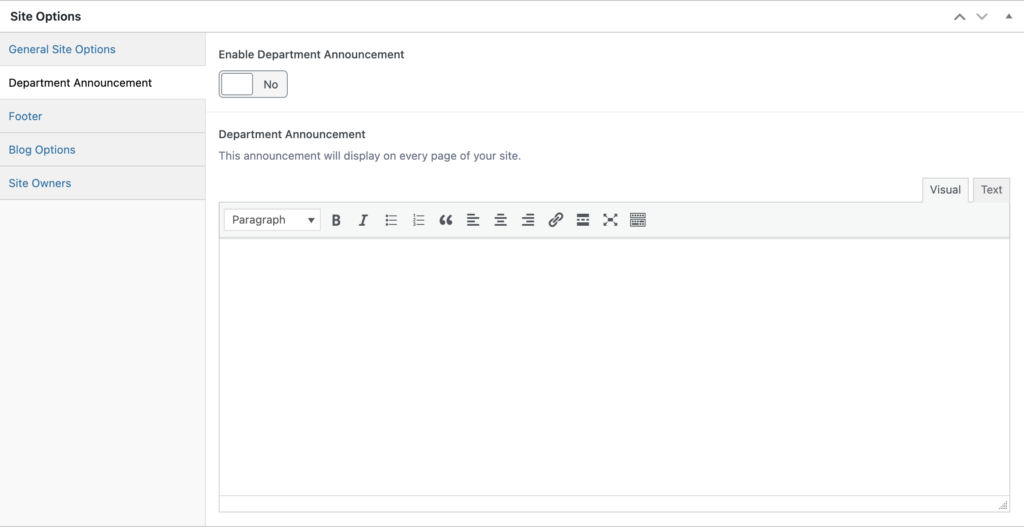Move Site Options panel down
Screen dimensions: 1024x527
(982, 16)
